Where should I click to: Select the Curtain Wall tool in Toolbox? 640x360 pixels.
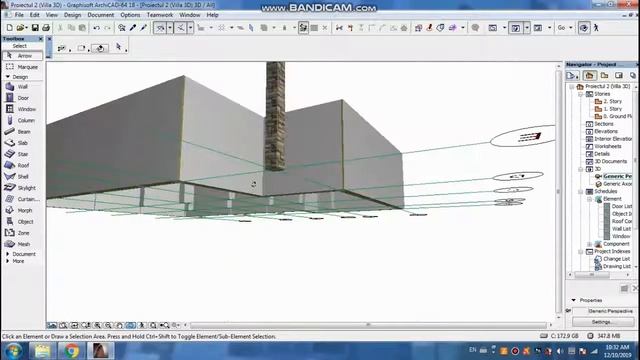coord(22,199)
